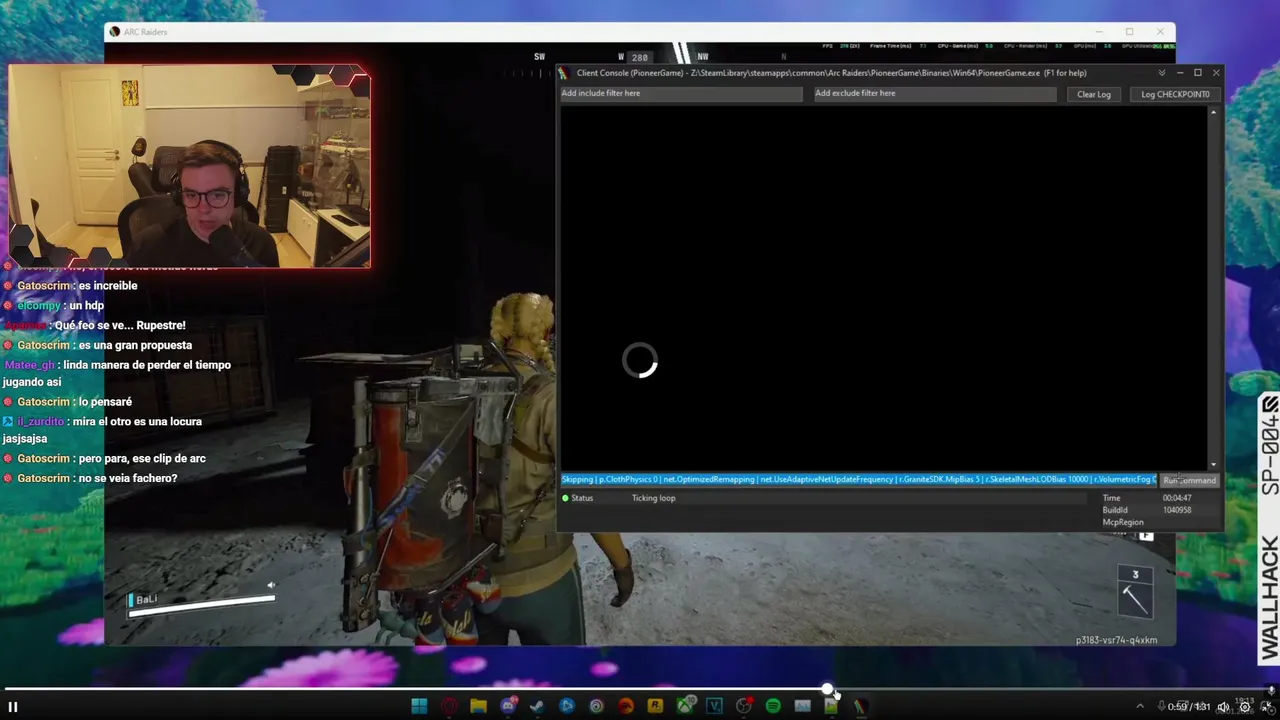Click the console log scrollbar up arrow
This screenshot has height=720, width=1280.
tap(1214, 112)
